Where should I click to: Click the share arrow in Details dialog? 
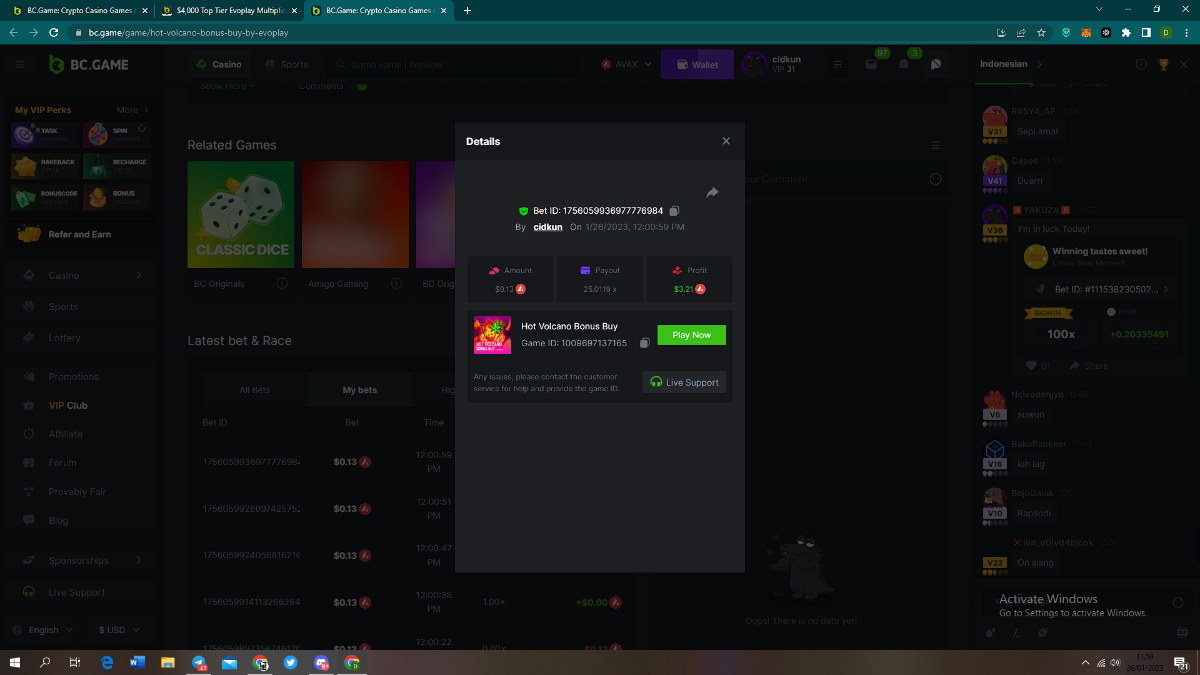coord(712,192)
